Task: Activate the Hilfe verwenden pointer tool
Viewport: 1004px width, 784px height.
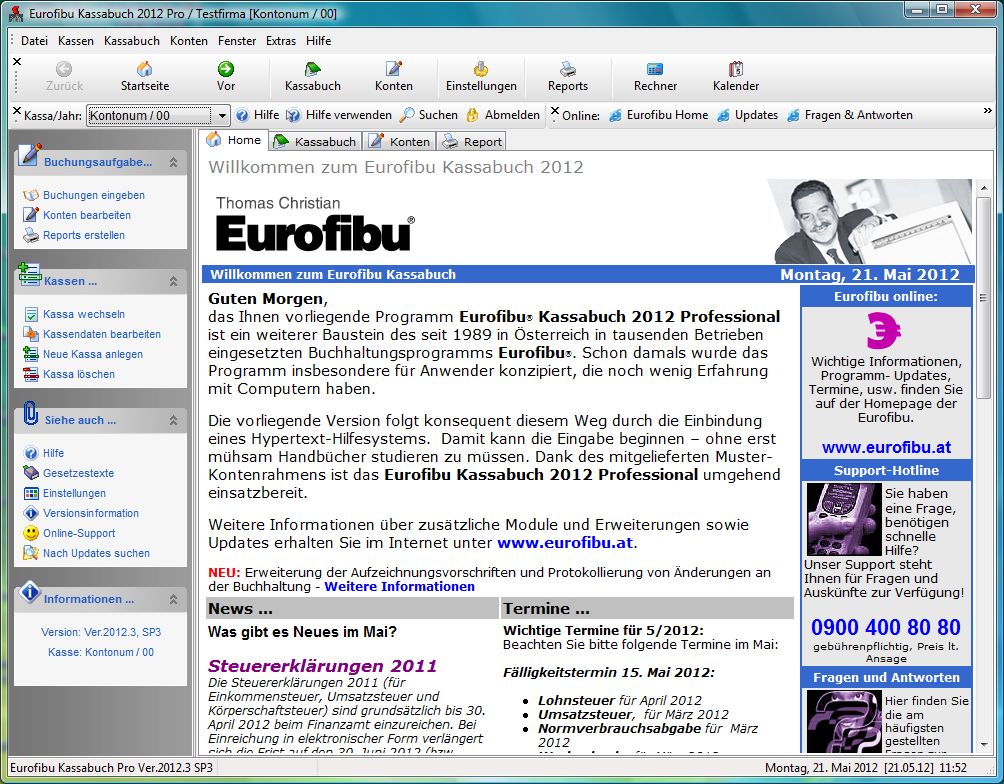Action: (x=339, y=115)
